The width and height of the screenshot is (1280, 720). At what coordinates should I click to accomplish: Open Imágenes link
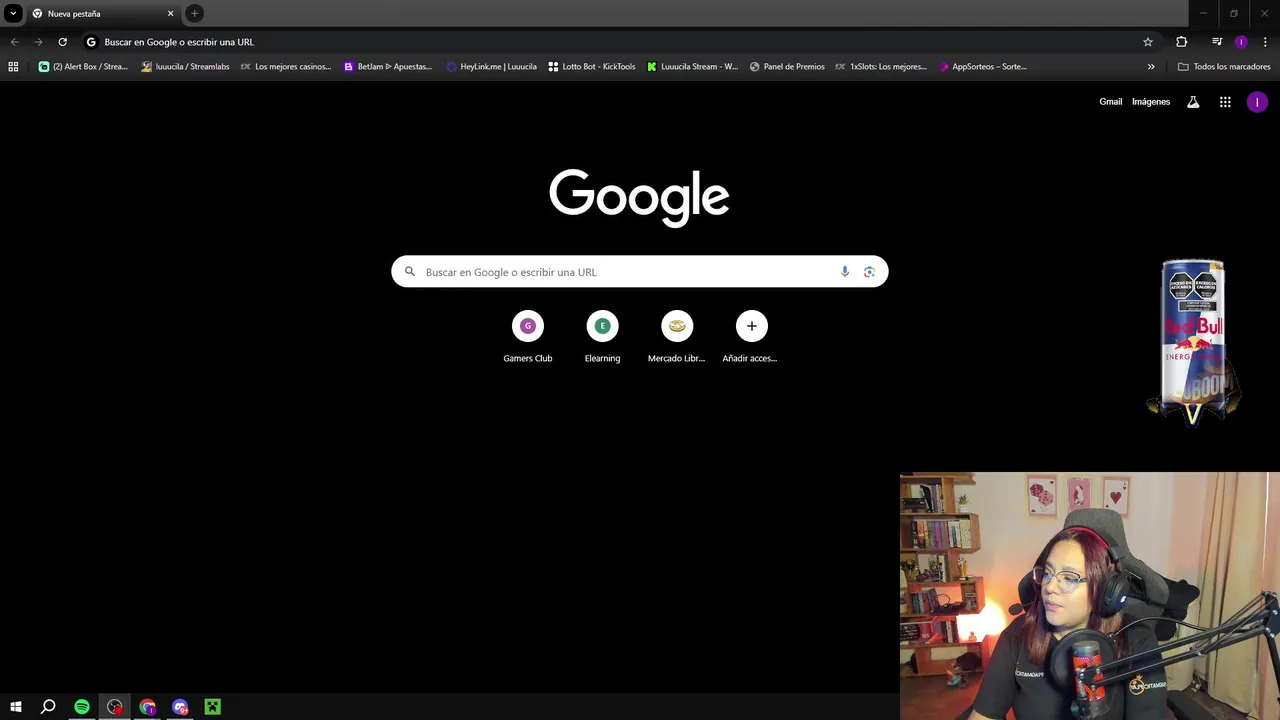pyautogui.click(x=1151, y=102)
